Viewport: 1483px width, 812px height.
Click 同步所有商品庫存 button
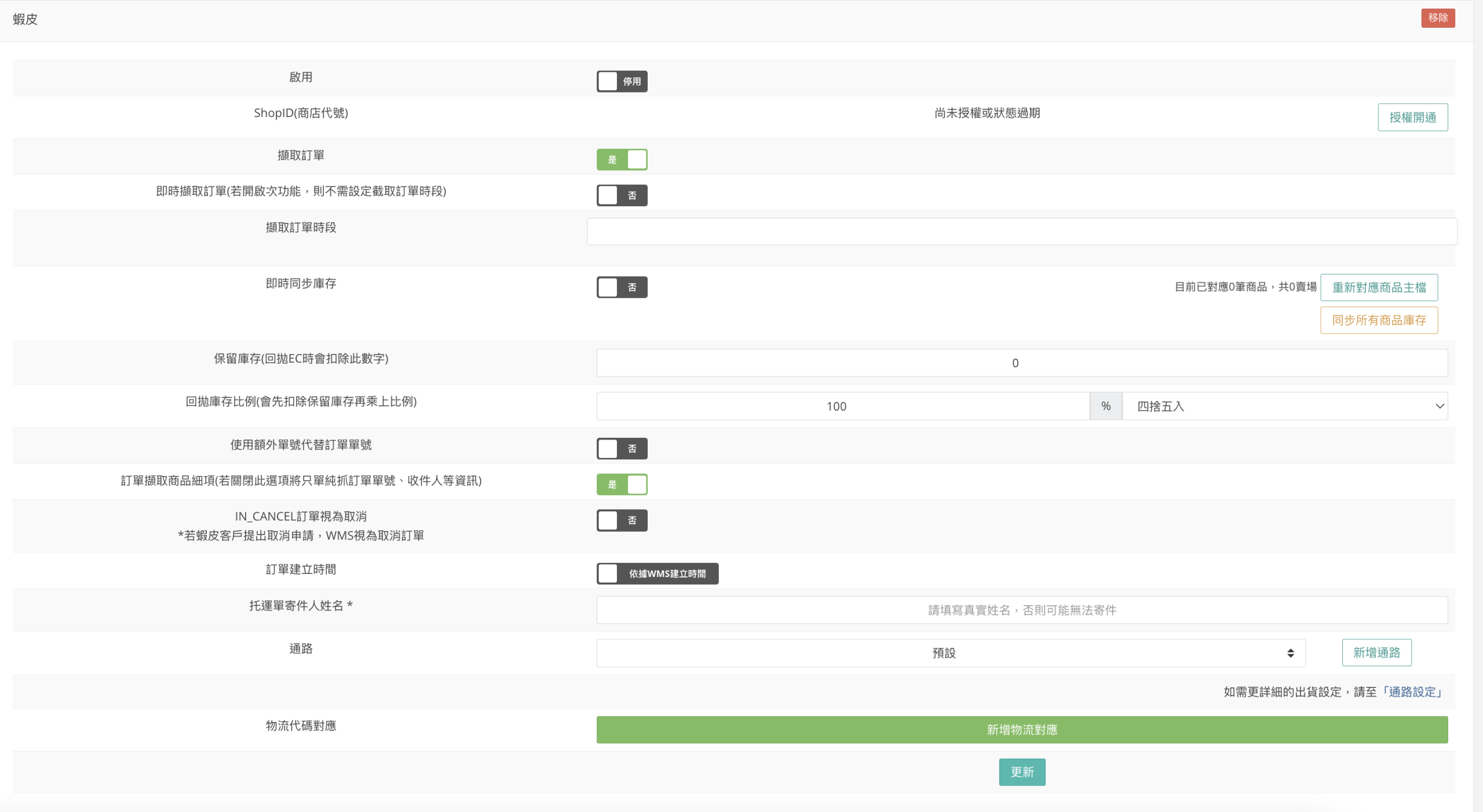pos(1378,320)
